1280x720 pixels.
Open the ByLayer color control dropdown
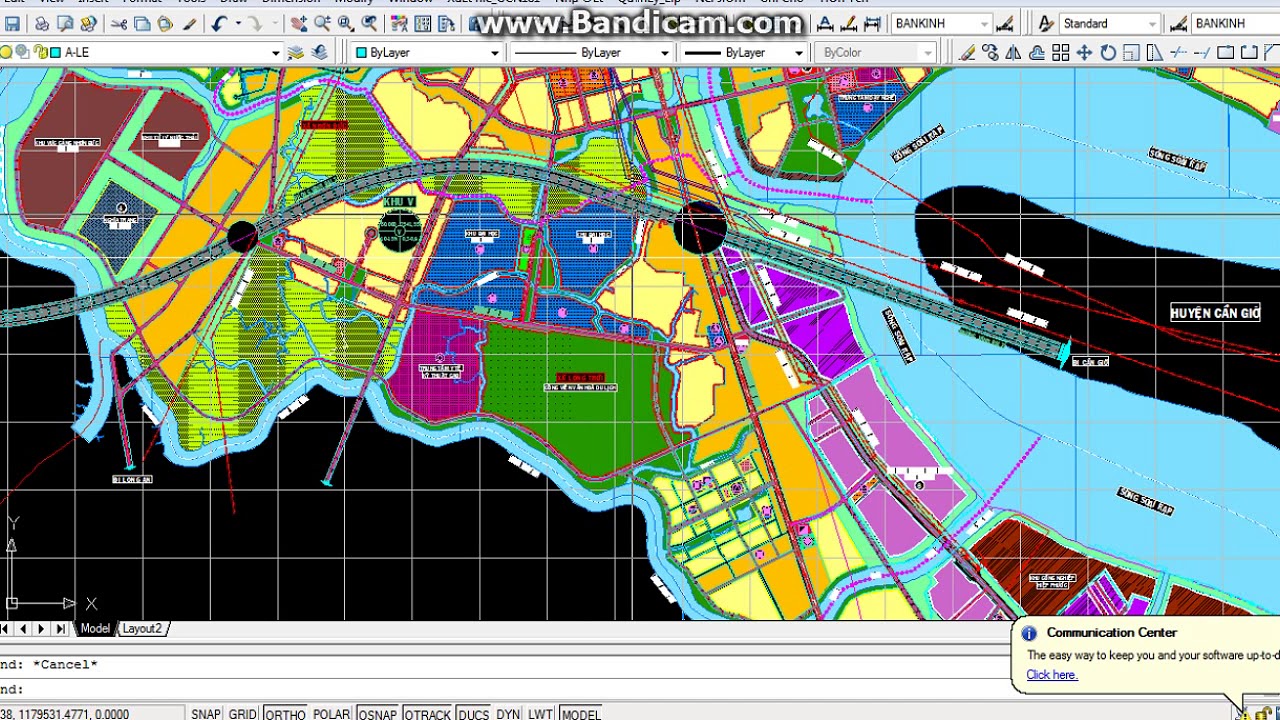(x=494, y=53)
